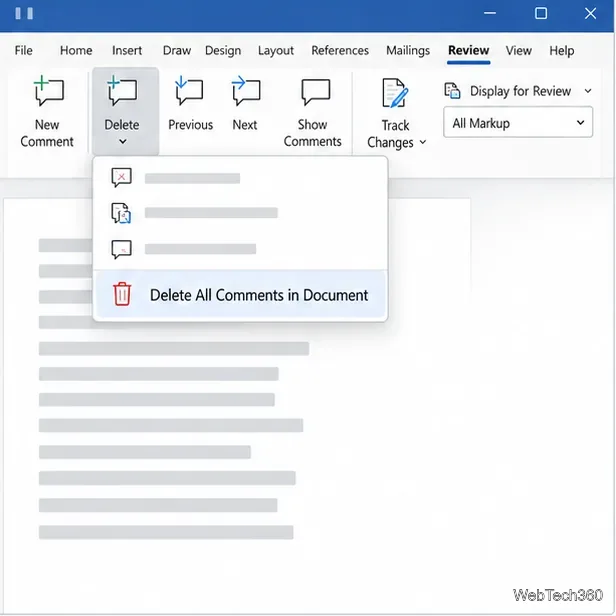Select the document pages icon in menu
The width and height of the screenshot is (616, 616).
[121, 213]
